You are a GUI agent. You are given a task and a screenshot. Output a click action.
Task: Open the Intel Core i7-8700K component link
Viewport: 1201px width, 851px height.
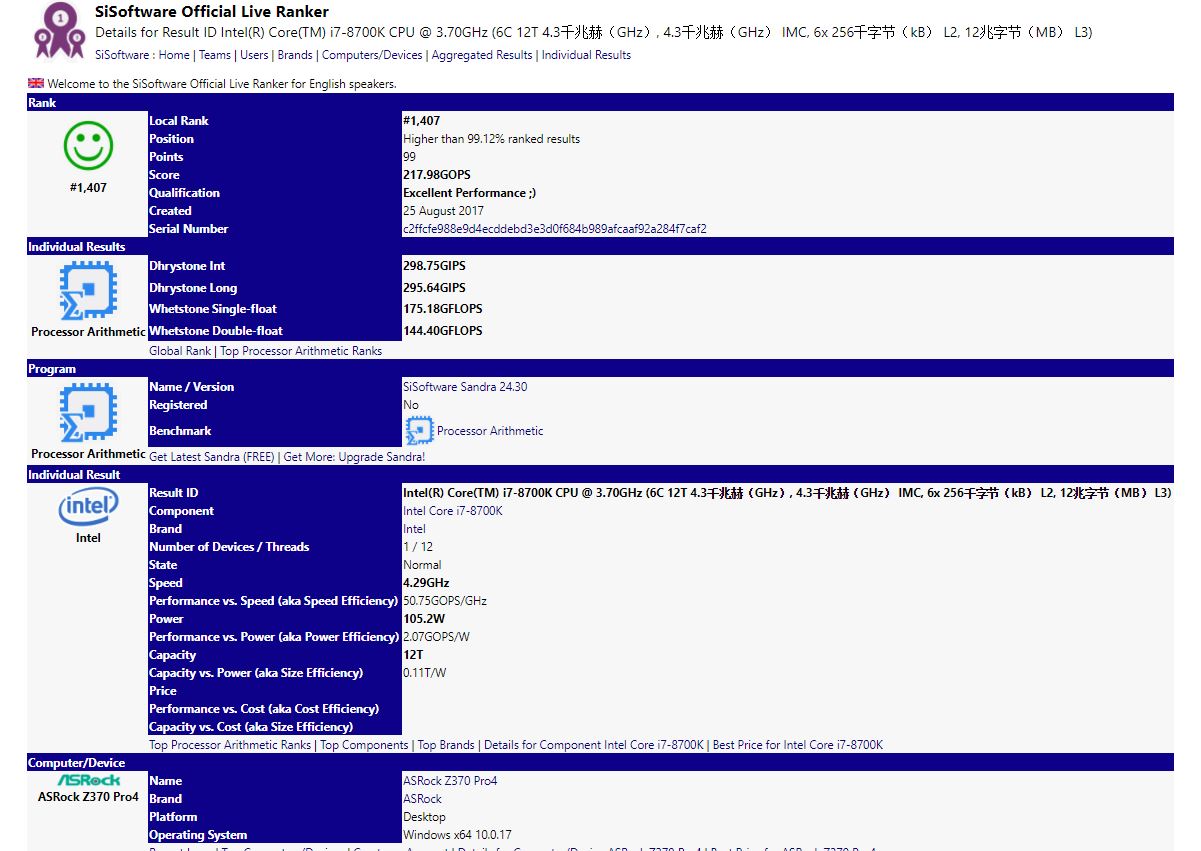[x=453, y=511]
